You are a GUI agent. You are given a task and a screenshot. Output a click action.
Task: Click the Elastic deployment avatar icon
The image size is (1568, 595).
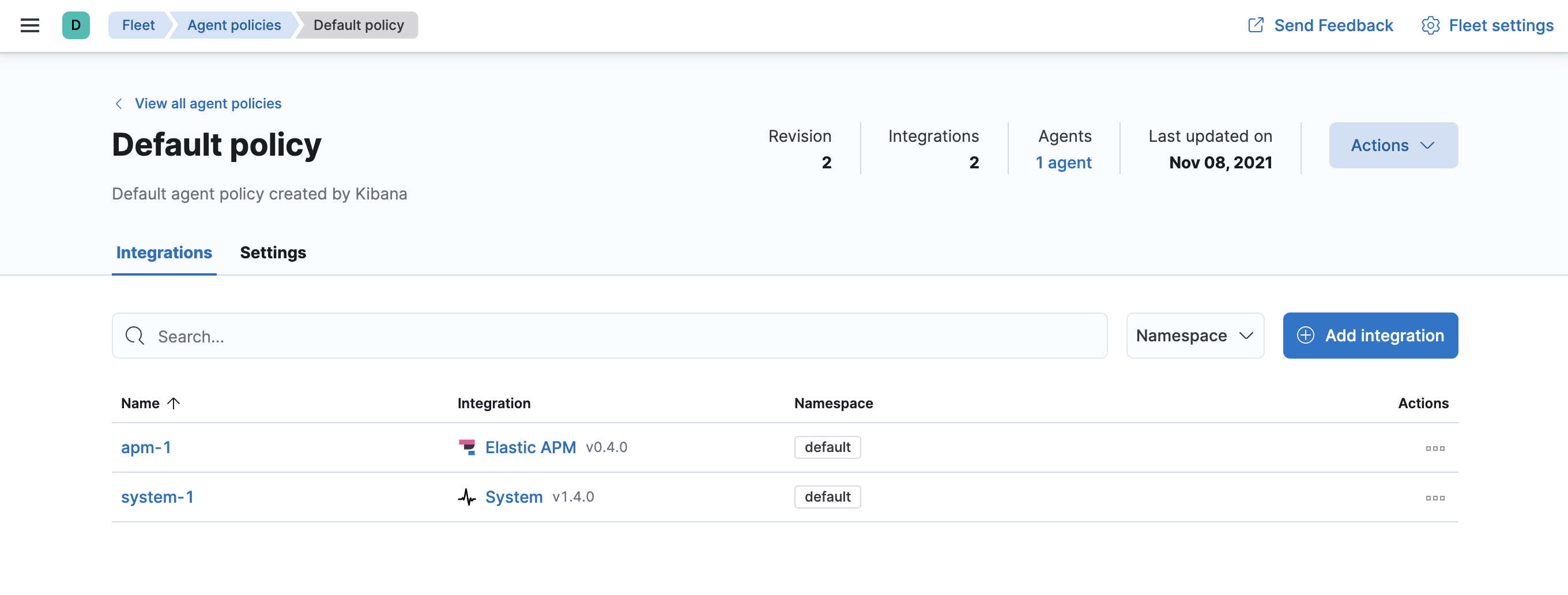pyautogui.click(x=76, y=25)
